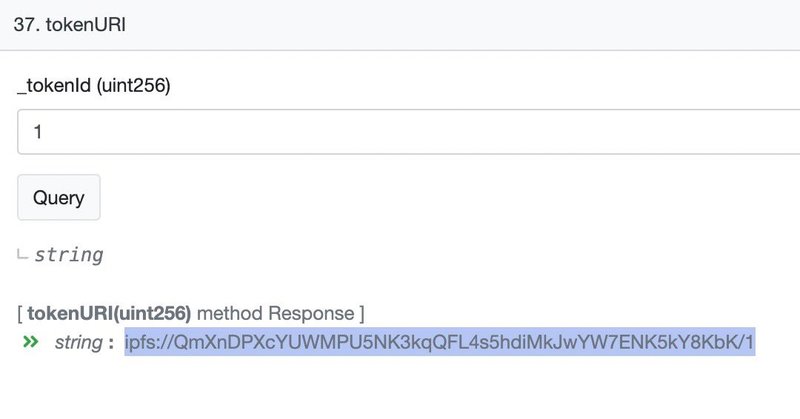
Task: Click the method Response text
Action: [x=276, y=313]
